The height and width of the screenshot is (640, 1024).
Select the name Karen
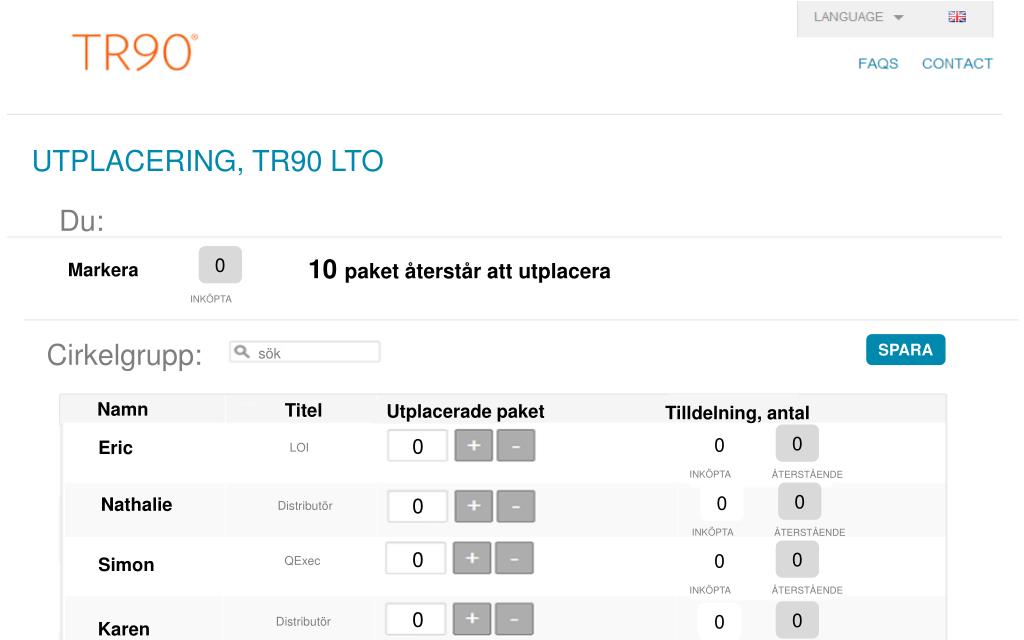[x=123, y=629]
